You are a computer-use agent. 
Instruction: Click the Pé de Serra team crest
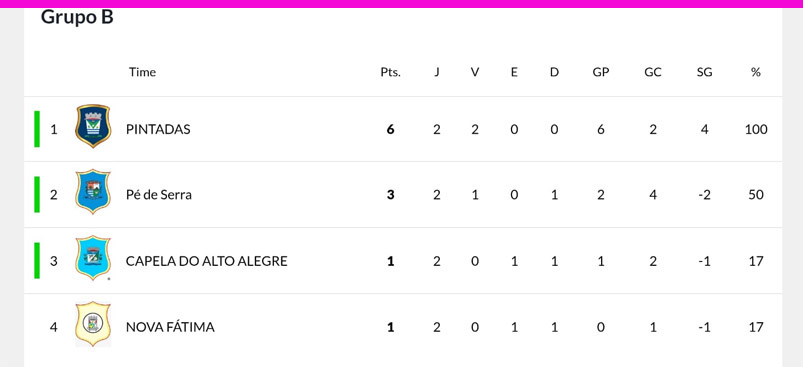tap(93, 191)
